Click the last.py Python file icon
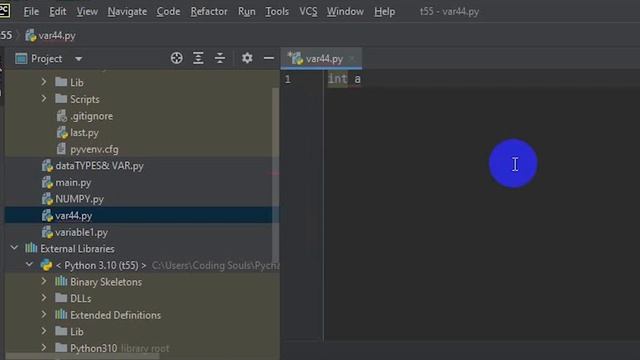This screenshot has width=640, height=360. tap(62, 133)
